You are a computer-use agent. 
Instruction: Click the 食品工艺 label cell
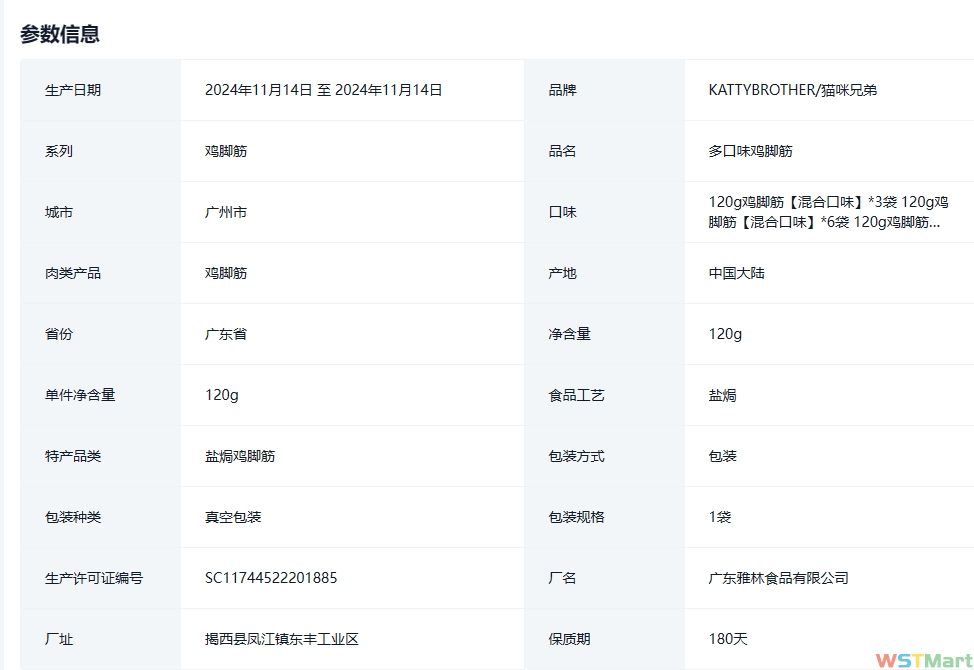click(x=576, y=395)
